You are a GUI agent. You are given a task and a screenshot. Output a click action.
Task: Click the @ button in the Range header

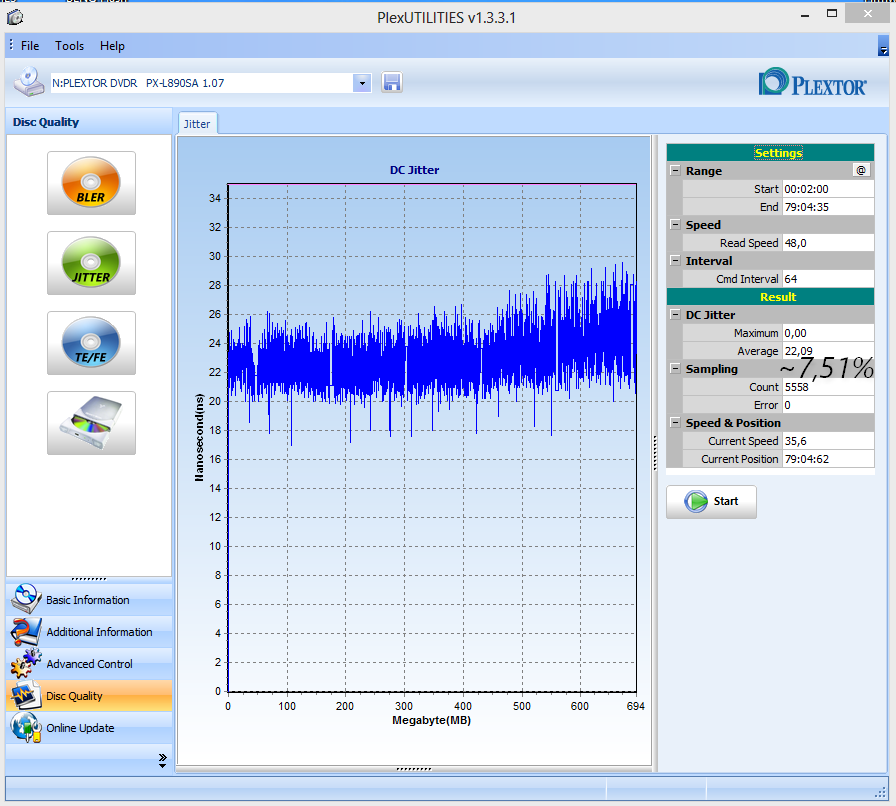pyautogui.click(x=861, y=170)
